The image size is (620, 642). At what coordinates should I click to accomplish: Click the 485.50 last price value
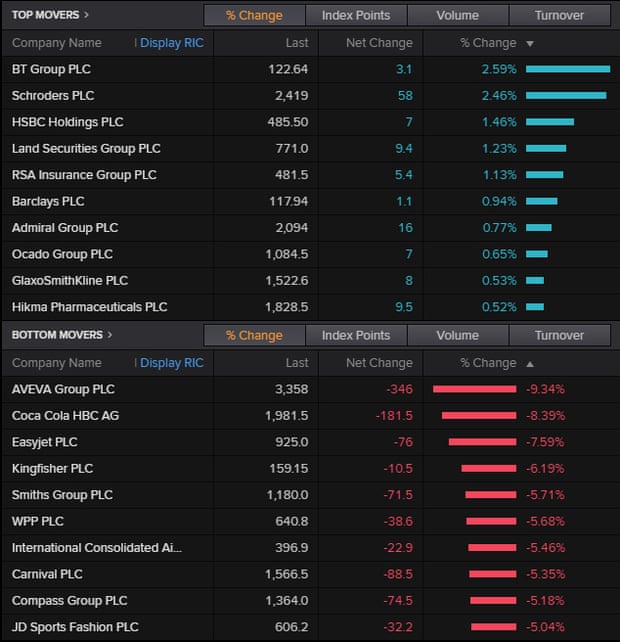click(x=288, y=122)
